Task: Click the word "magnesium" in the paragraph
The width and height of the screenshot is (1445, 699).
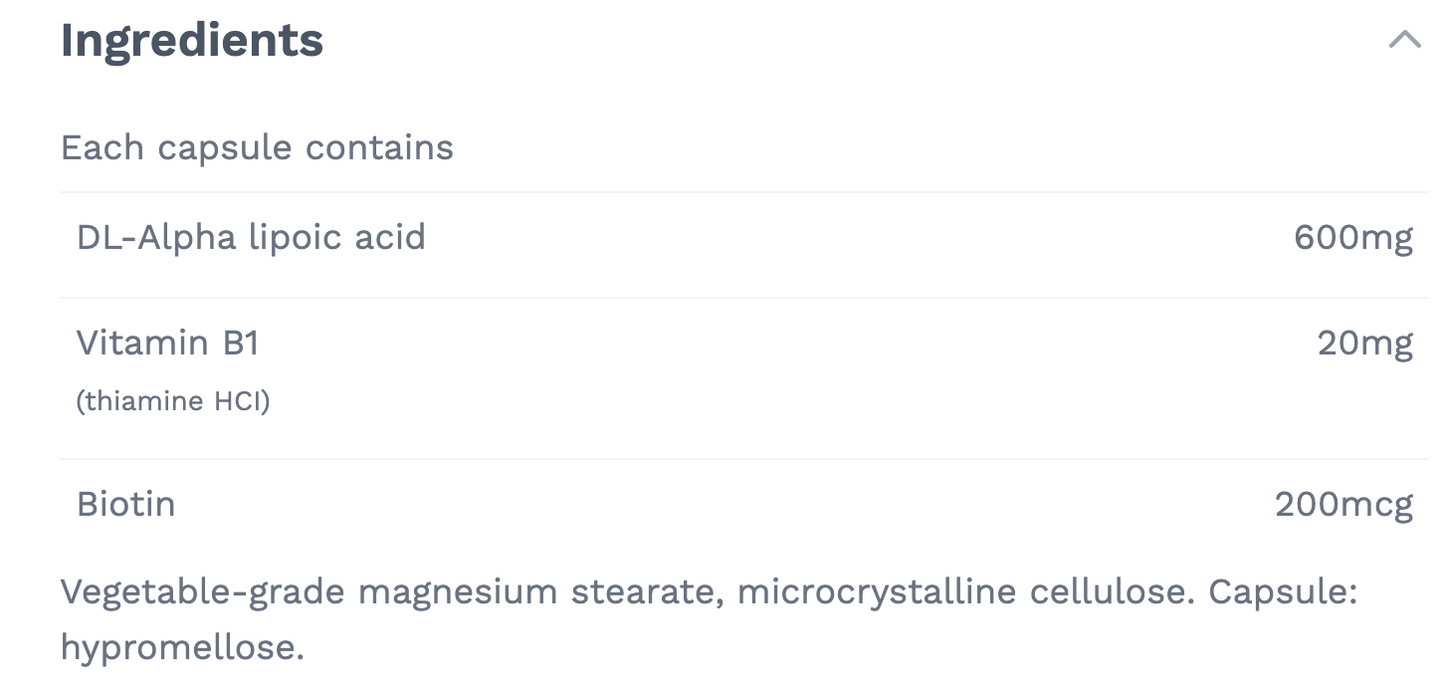Action: point(458,592)
